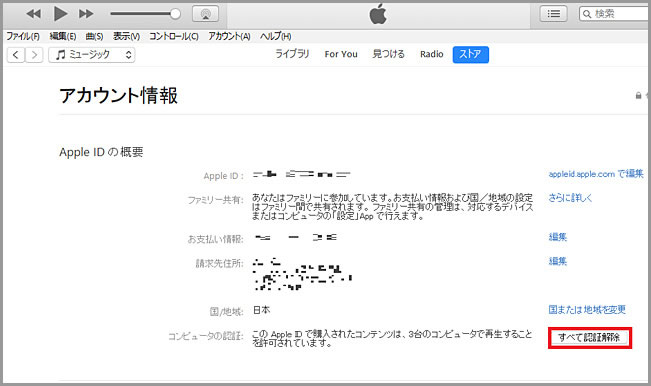Expand the ミュージック media type dropdown

92,55
